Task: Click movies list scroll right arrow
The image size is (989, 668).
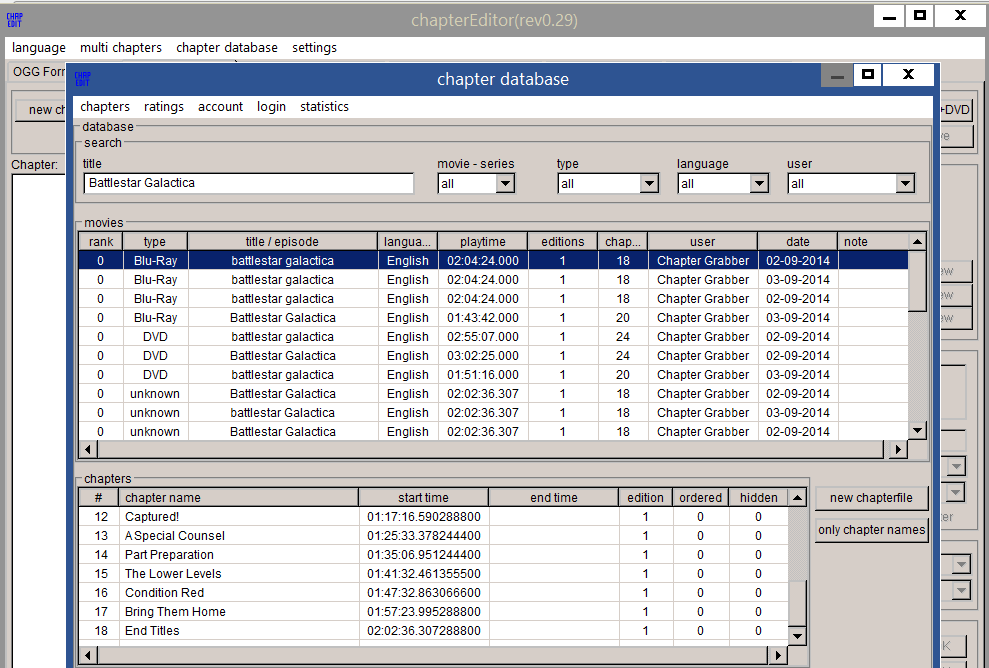Action: point(898,449)
